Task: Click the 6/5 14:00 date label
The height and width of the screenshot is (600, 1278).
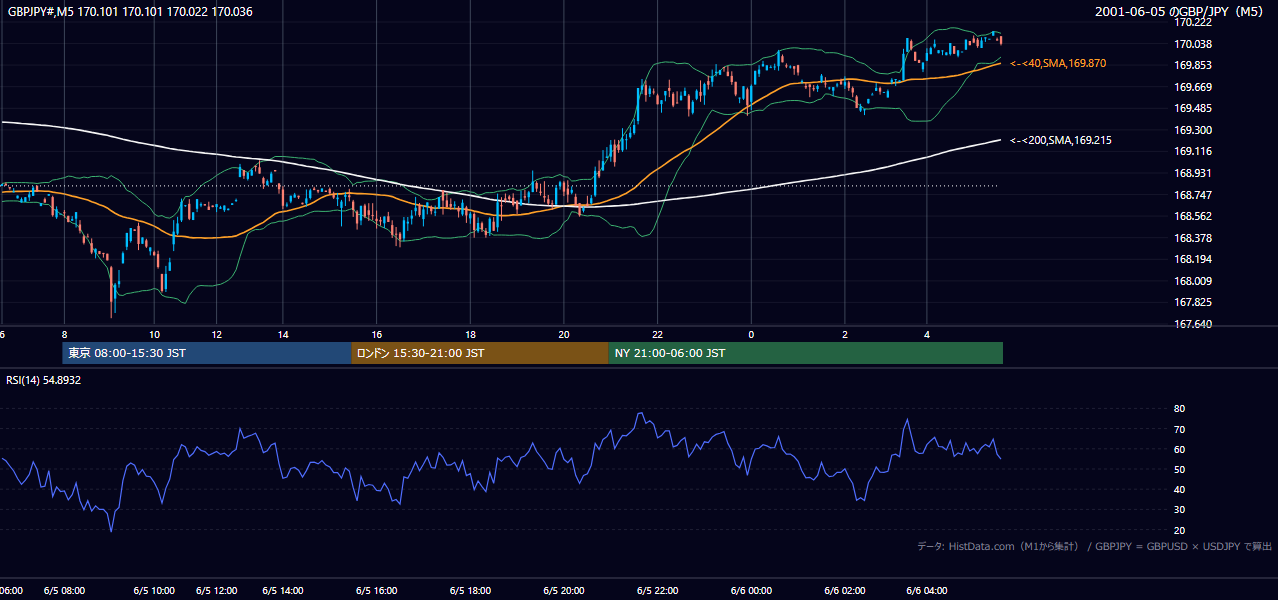Action: [283, 591]
